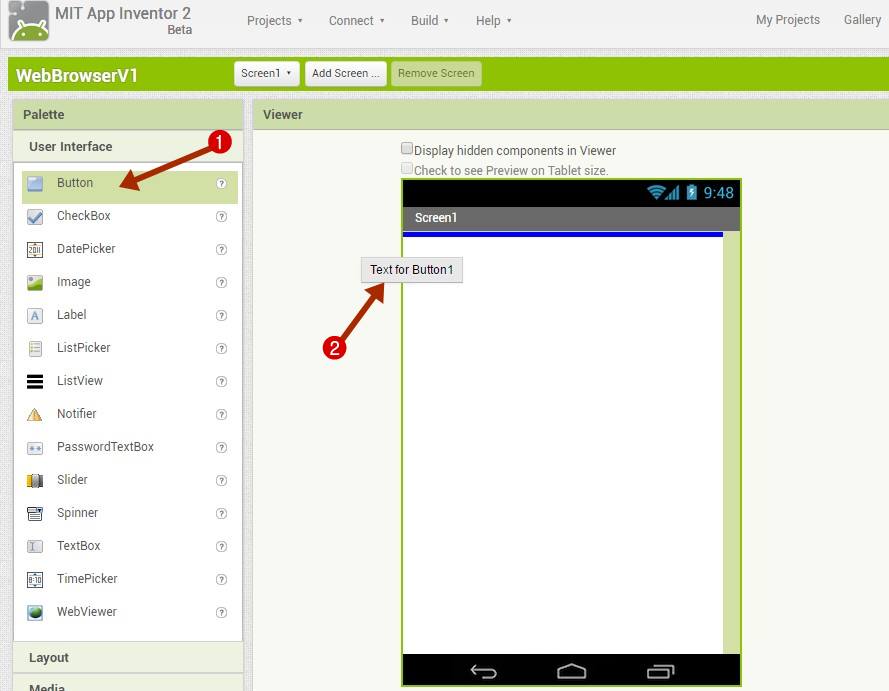The width and height of the screenshot is (889, 691).
Task: Click the Remove Screen button
Action: coord(436,74)
